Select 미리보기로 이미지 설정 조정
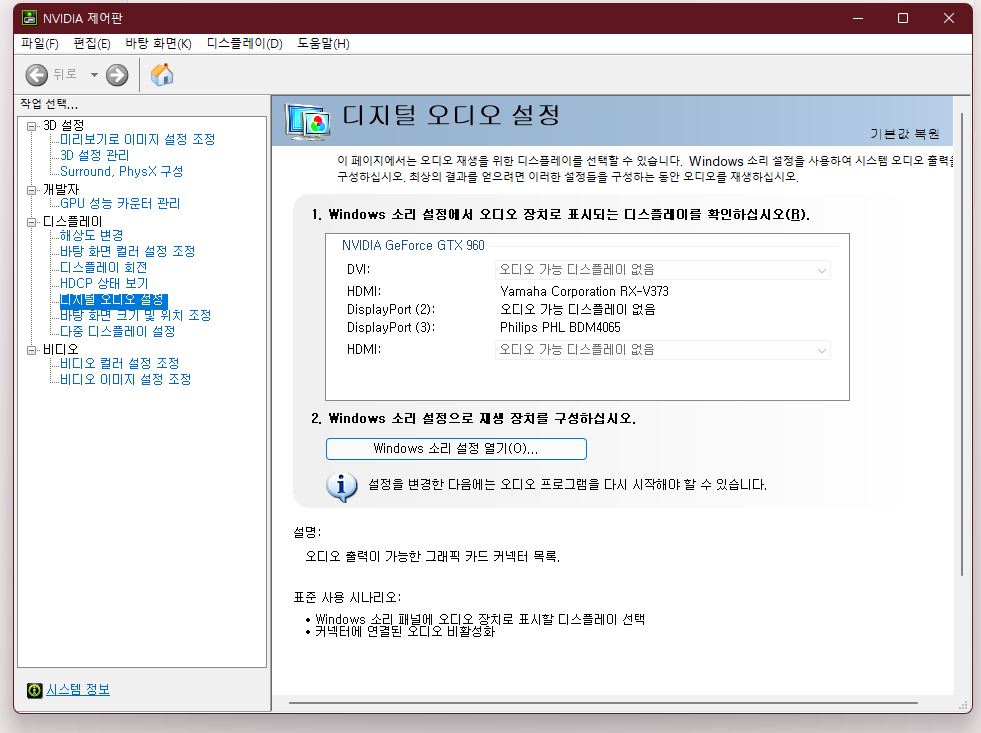This screenshot has width=981, height=733. coord(138,139)
